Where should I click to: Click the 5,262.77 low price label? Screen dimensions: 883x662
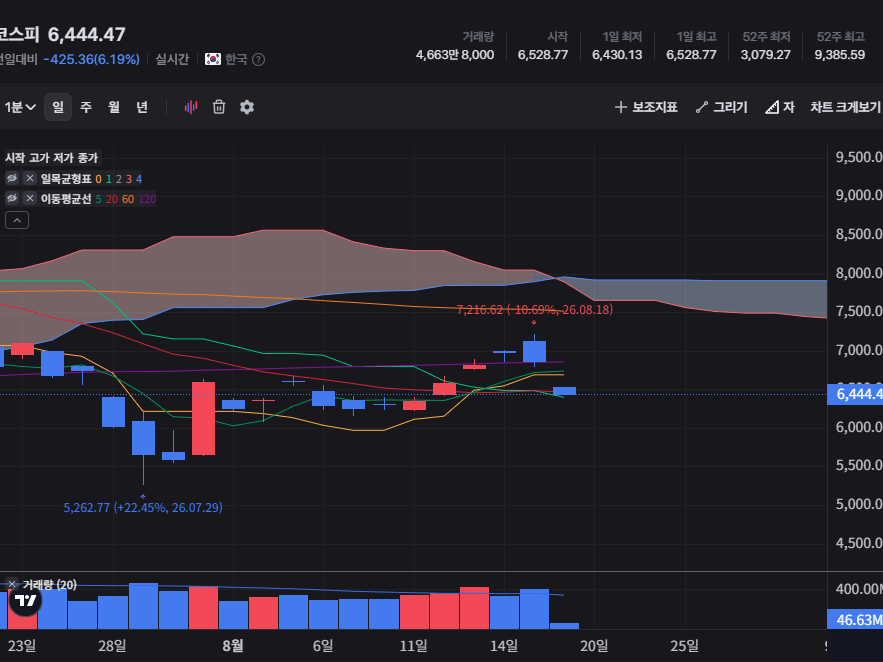pyautogui.click(x=143, y=508)
